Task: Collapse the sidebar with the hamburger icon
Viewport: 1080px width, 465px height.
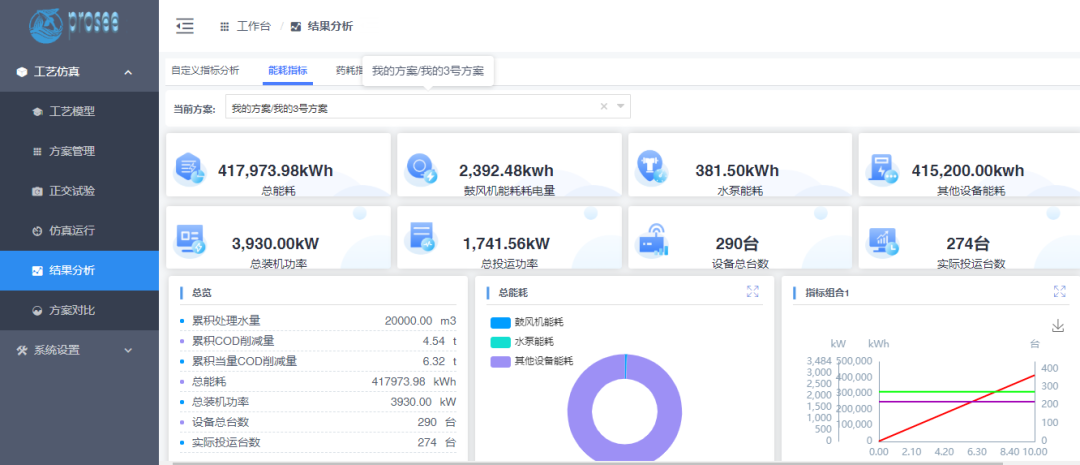Action: (184, 26)
